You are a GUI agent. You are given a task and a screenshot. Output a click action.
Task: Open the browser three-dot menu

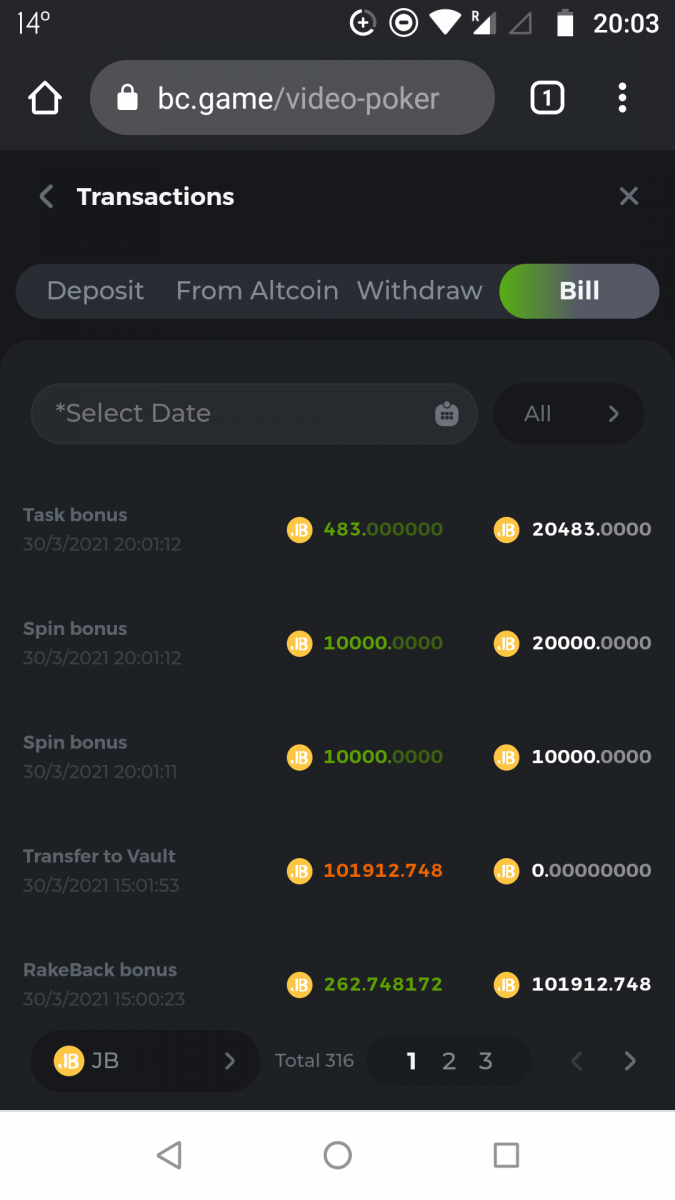point(622,98)
